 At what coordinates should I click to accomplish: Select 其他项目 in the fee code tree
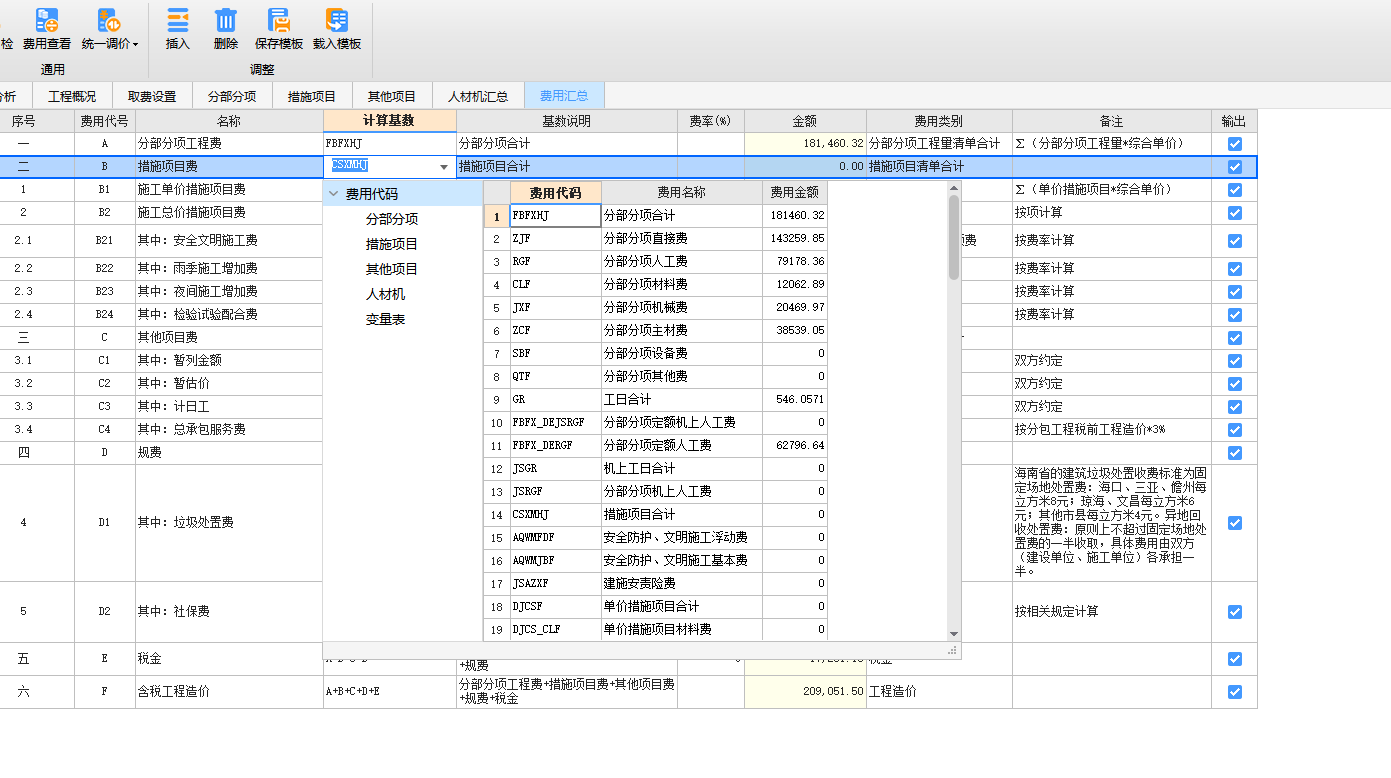392,269
